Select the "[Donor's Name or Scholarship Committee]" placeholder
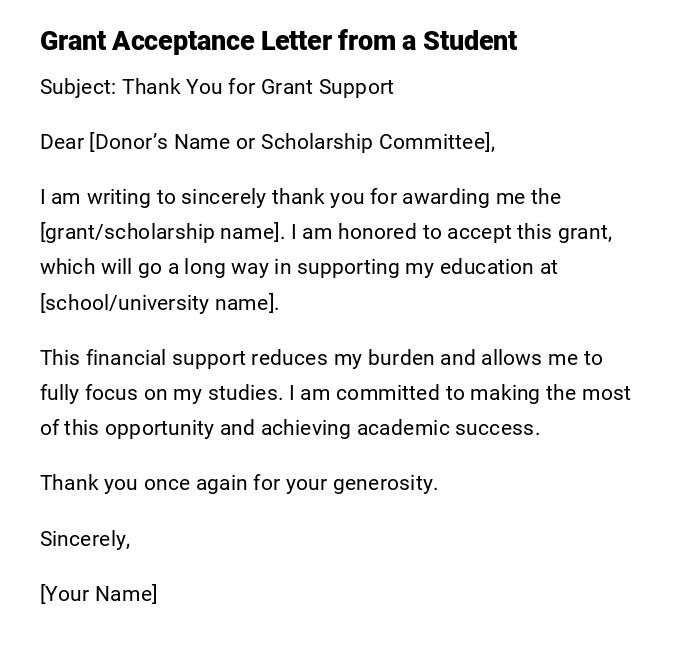The width and height of the screenshot is (700, 656). [x=291, y=142]
